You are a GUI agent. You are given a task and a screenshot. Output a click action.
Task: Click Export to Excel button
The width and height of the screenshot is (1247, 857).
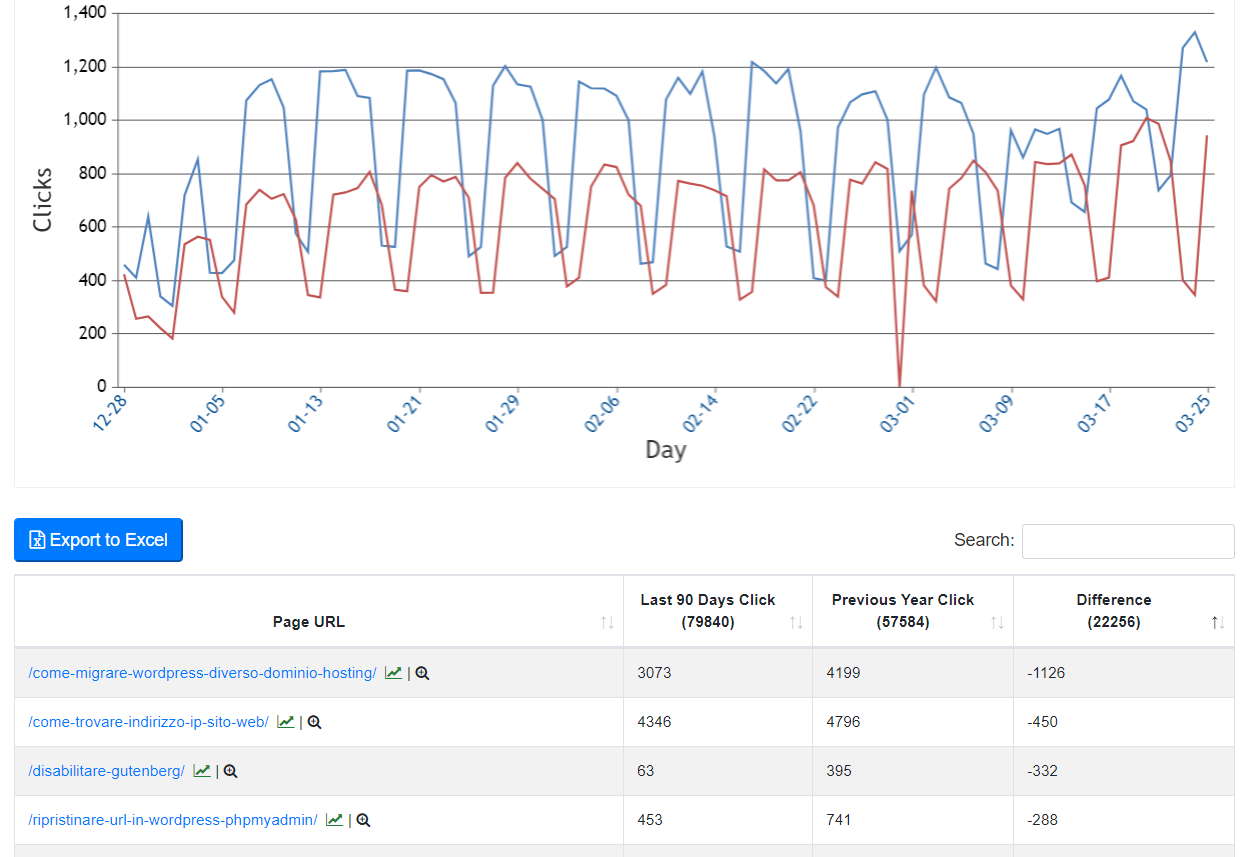(99, 540)
